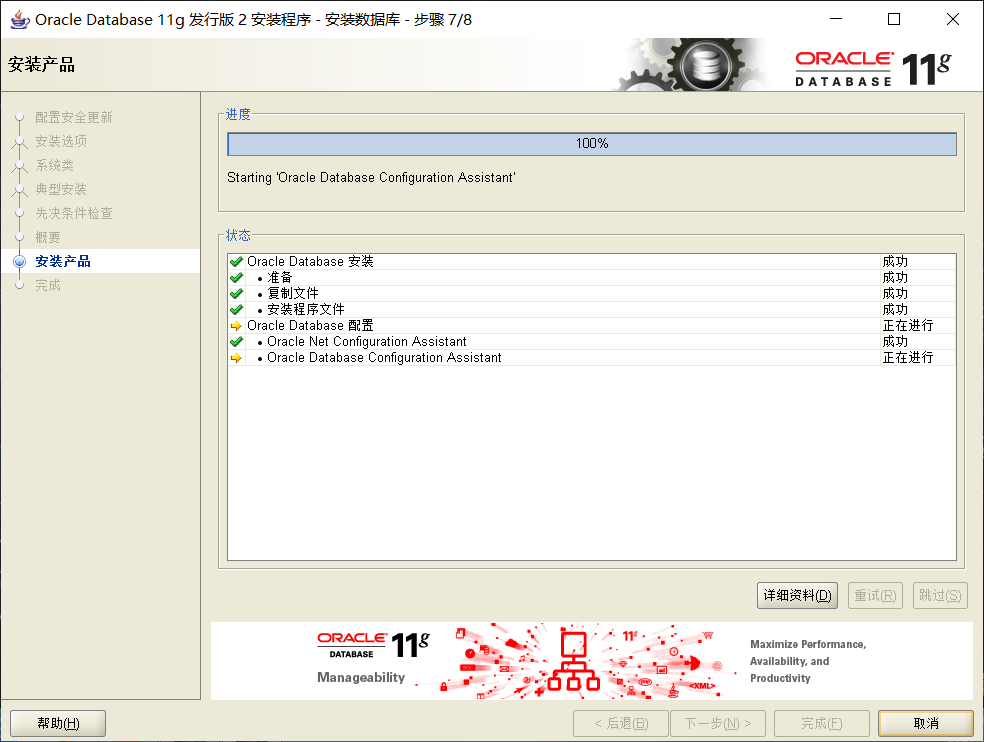
Task: Click the '跳过(S)' button
Action: pyautogui.click(x=940, y=595)
